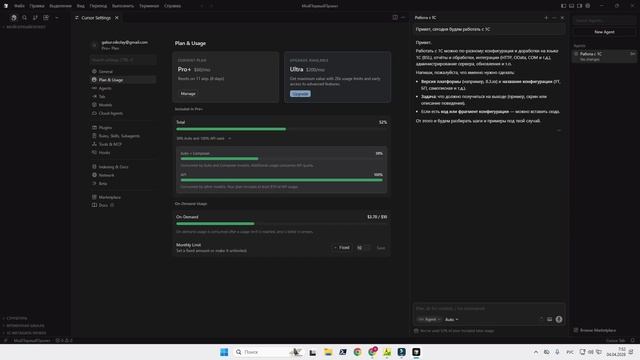Click the New Agent button

[x=604, y=32]
